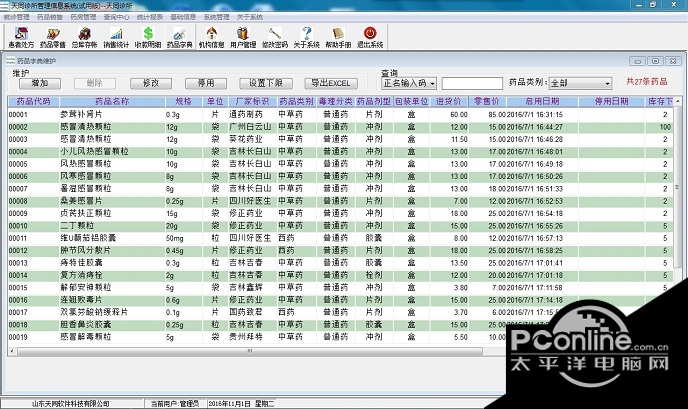This screenshot has width=688, height=409.
Task: Open 修改密码 key icon
Action: click(x=275, y=37)
